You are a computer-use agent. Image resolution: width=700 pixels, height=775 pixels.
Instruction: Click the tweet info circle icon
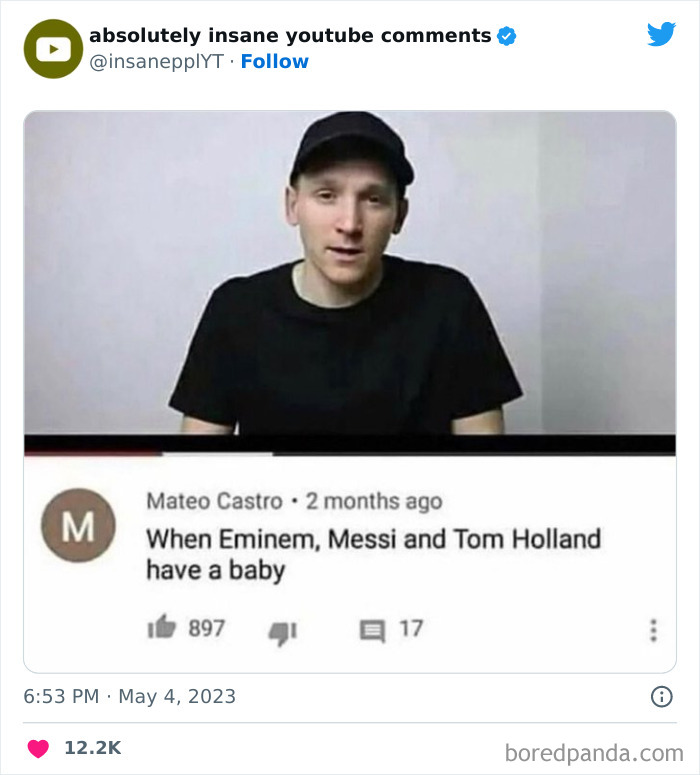point(661,697)
